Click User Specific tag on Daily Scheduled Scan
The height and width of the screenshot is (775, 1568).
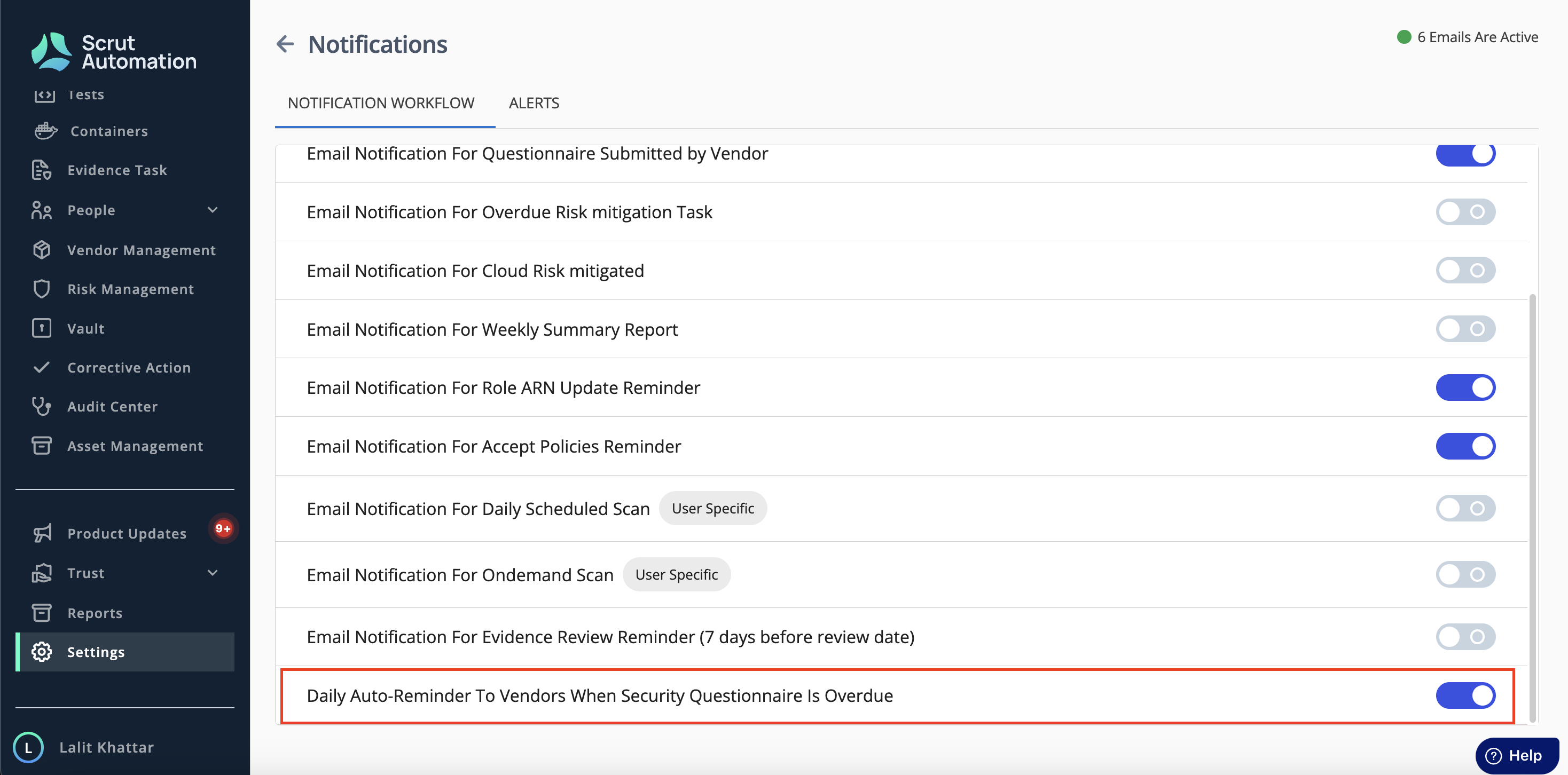coord(713,508)
